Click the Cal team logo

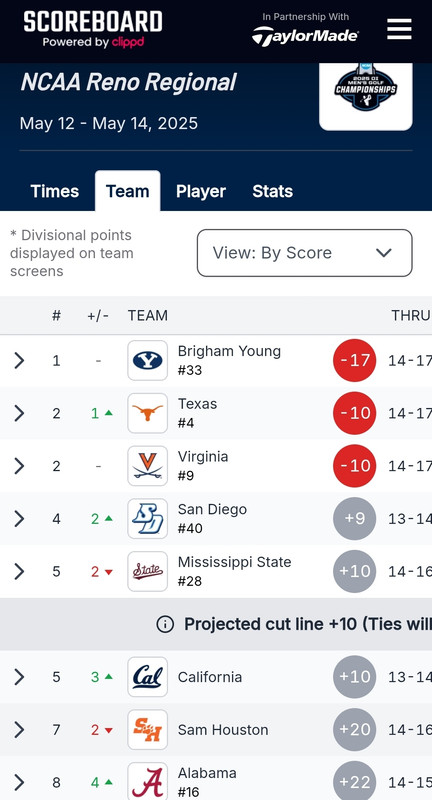pyautogui.click(x=147, y=677)
